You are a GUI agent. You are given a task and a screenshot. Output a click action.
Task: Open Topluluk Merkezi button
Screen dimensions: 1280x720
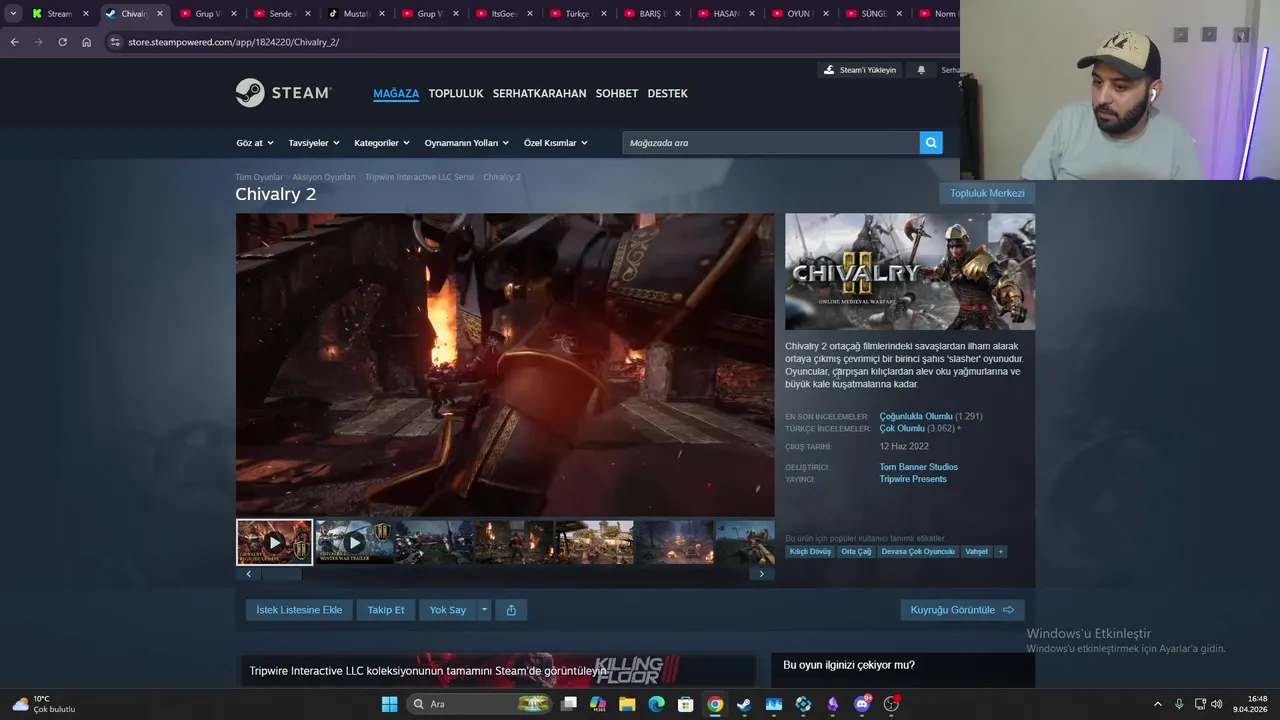(987, 193)
